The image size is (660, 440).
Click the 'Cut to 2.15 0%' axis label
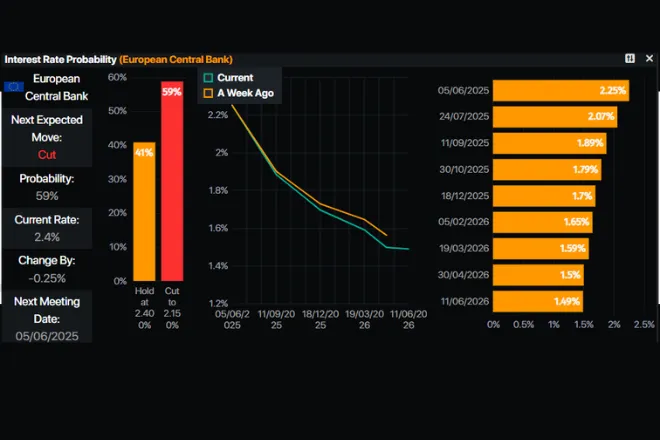point(172,308)
